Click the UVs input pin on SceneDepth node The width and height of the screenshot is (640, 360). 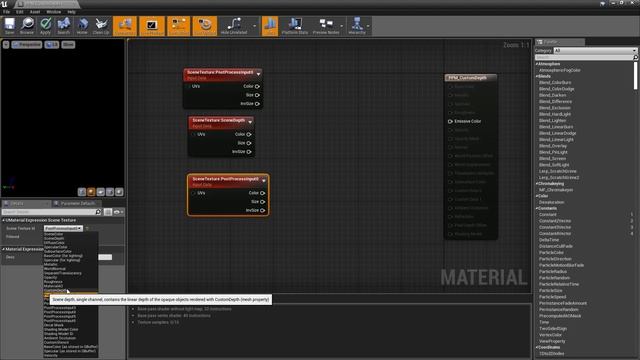[194, 134]
